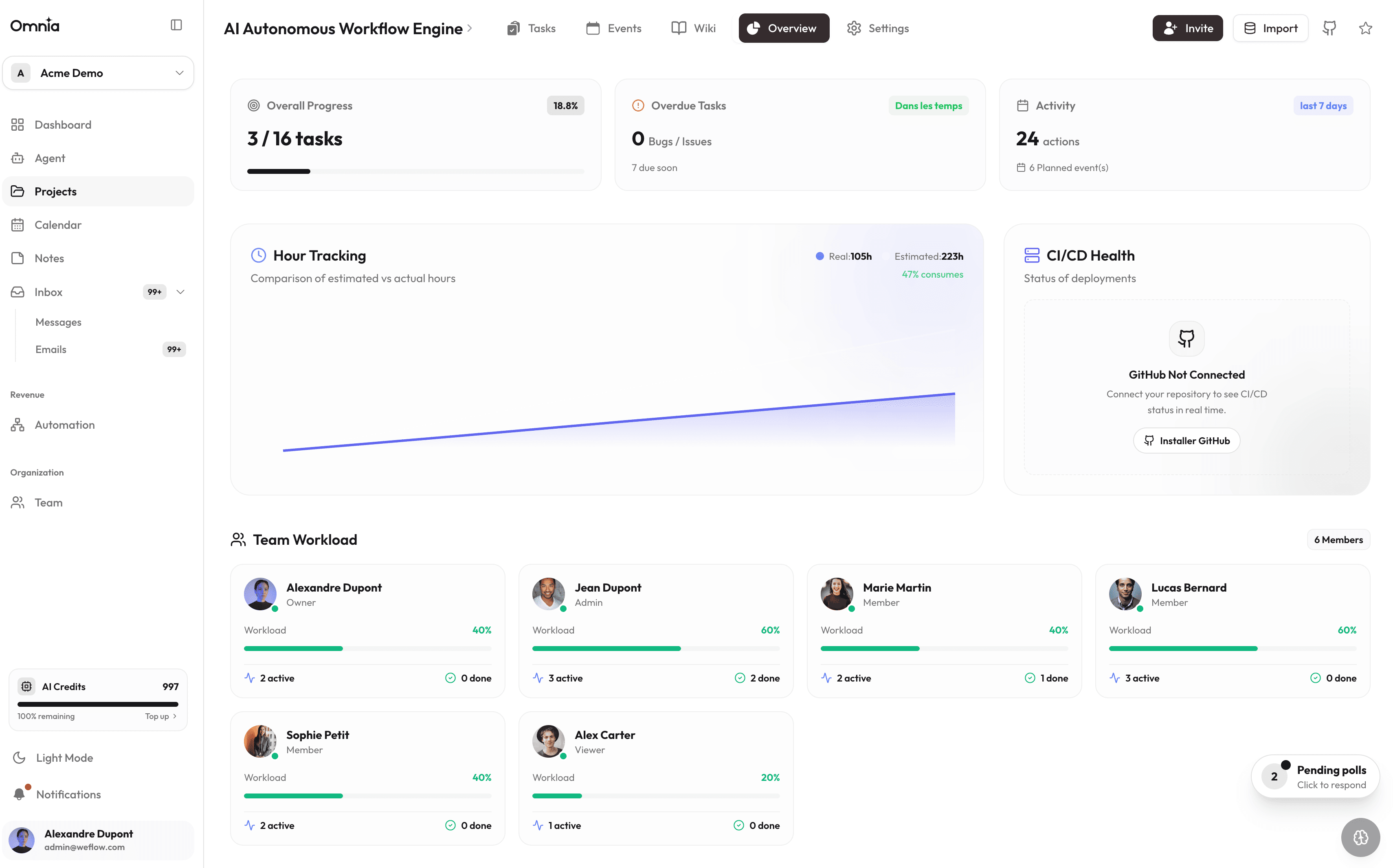Go to Projects in sidebar
The height and width of the screenshot is (868, 1393).
[x=98, y=191]
